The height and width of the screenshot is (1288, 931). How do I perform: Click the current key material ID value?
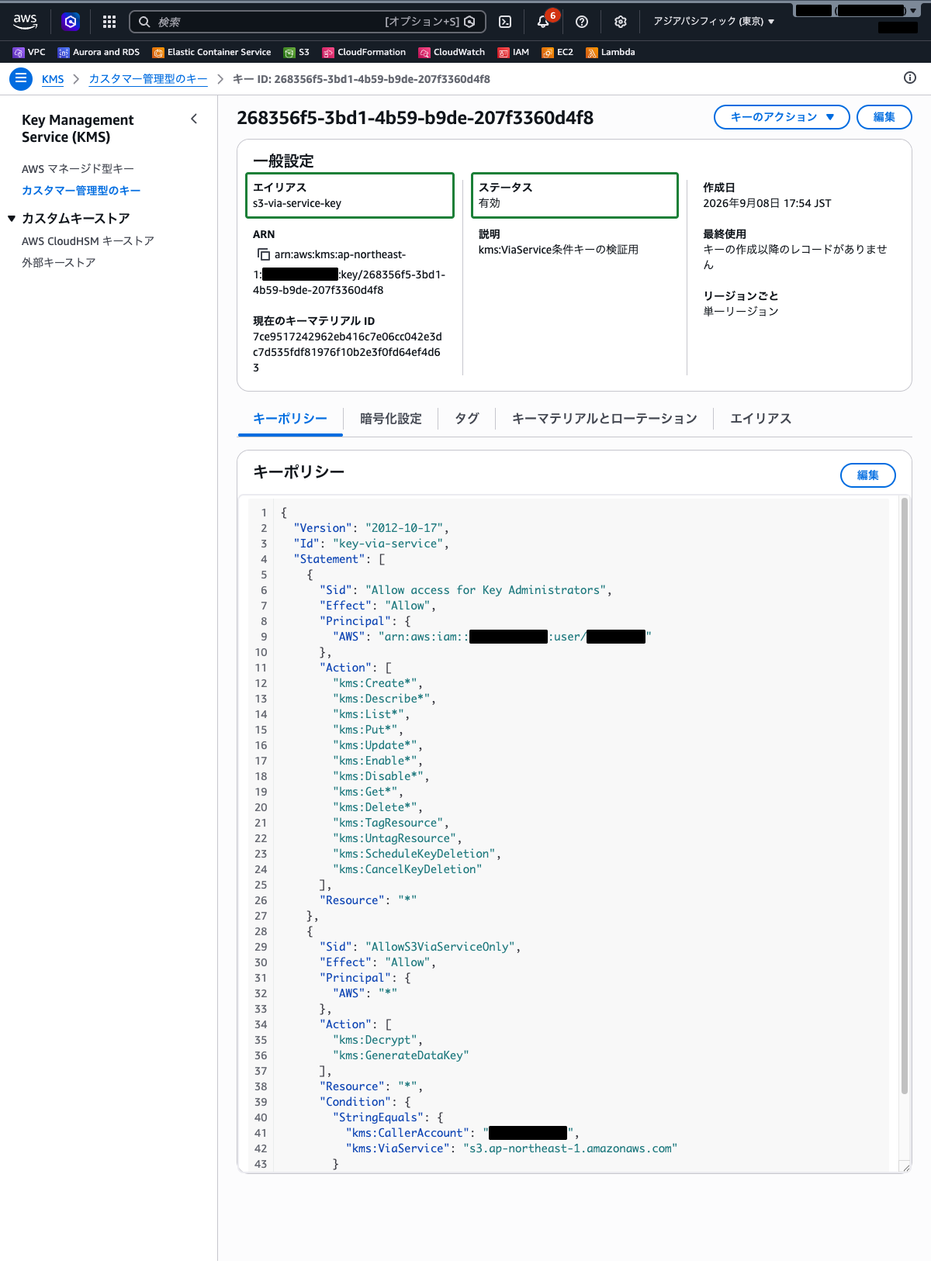click(x=348, y=352)
